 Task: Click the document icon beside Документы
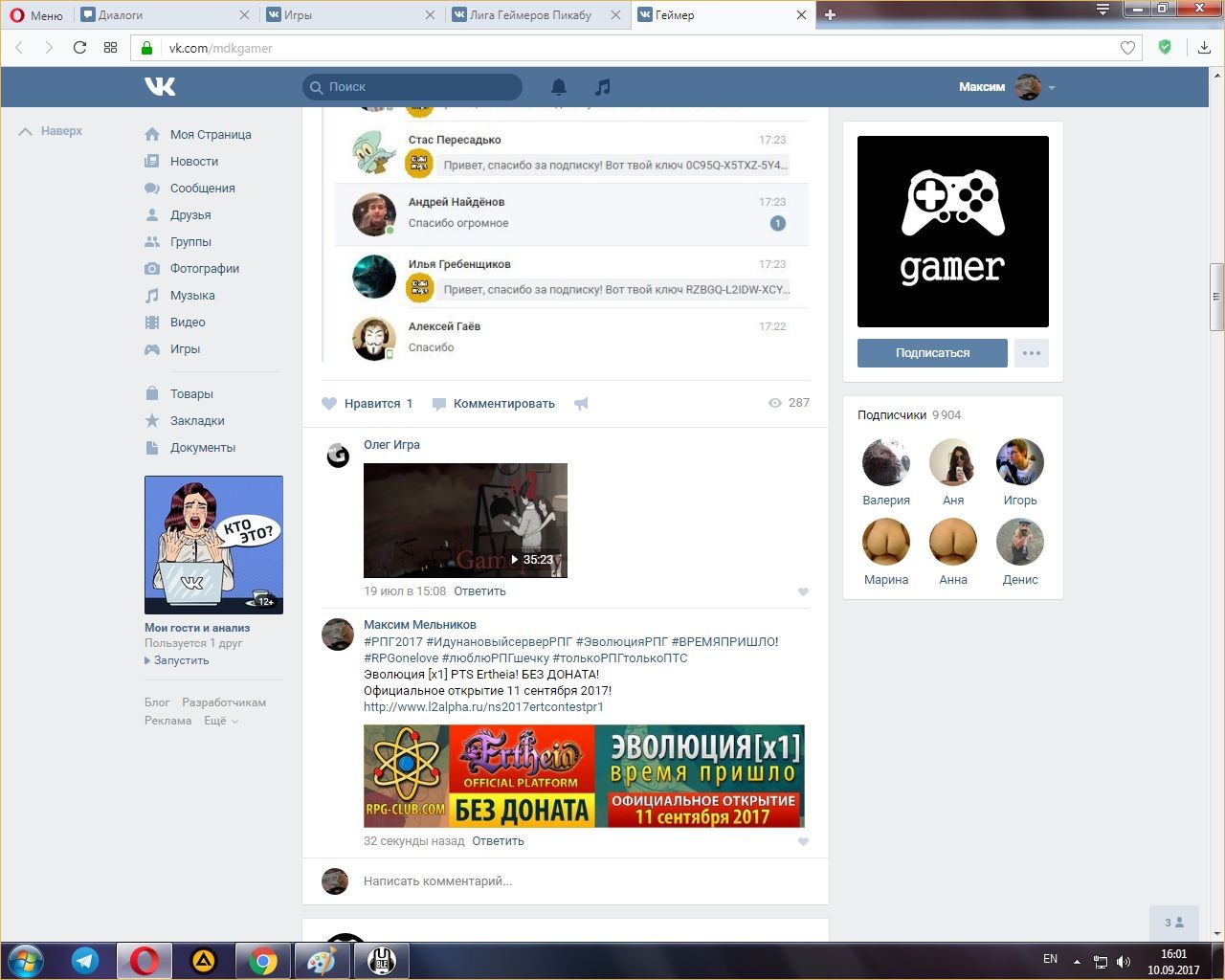click(152, 448)
